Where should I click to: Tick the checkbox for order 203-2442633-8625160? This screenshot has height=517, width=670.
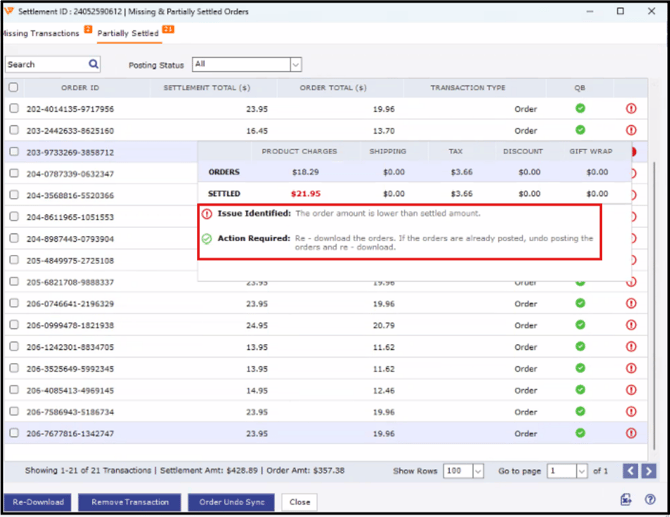pyautogui.click(x=14, y=130)
